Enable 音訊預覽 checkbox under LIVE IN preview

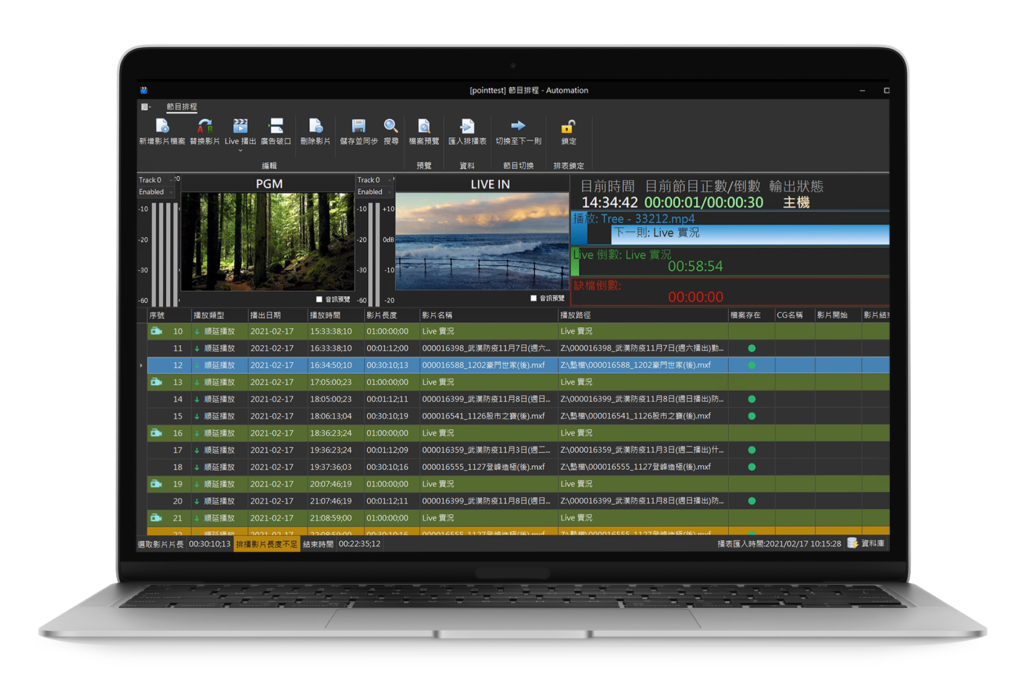pos(534,298)
